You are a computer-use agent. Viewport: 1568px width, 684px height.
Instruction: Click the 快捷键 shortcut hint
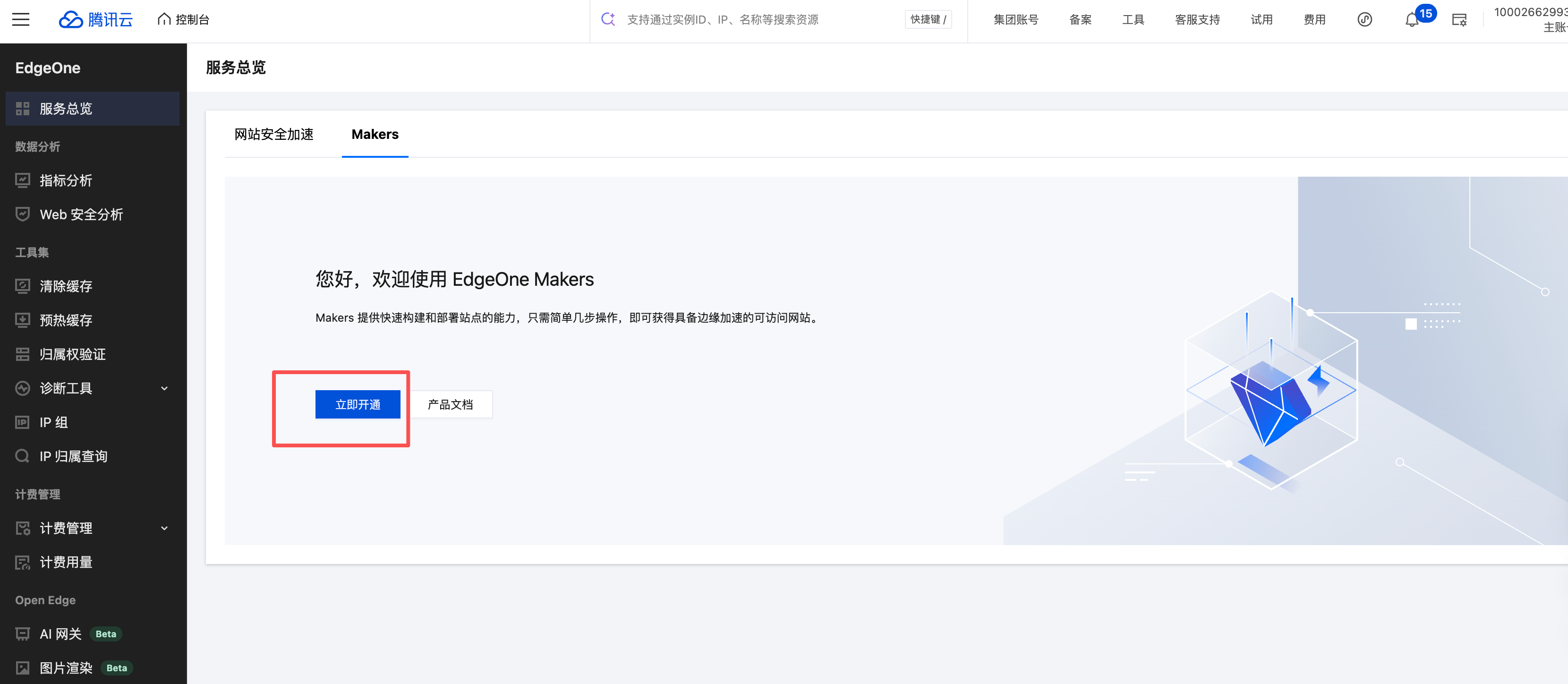tap(928, 19)
